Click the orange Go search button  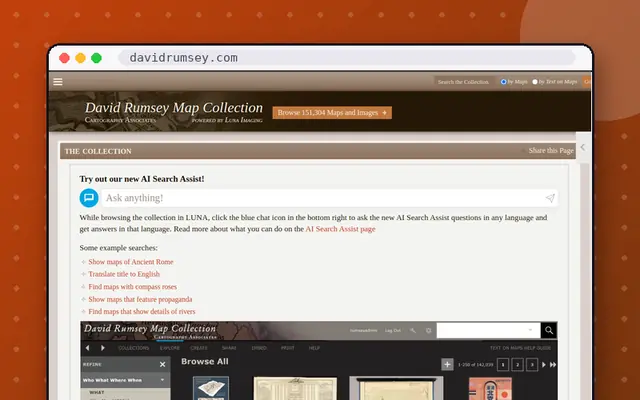[587, 82]
